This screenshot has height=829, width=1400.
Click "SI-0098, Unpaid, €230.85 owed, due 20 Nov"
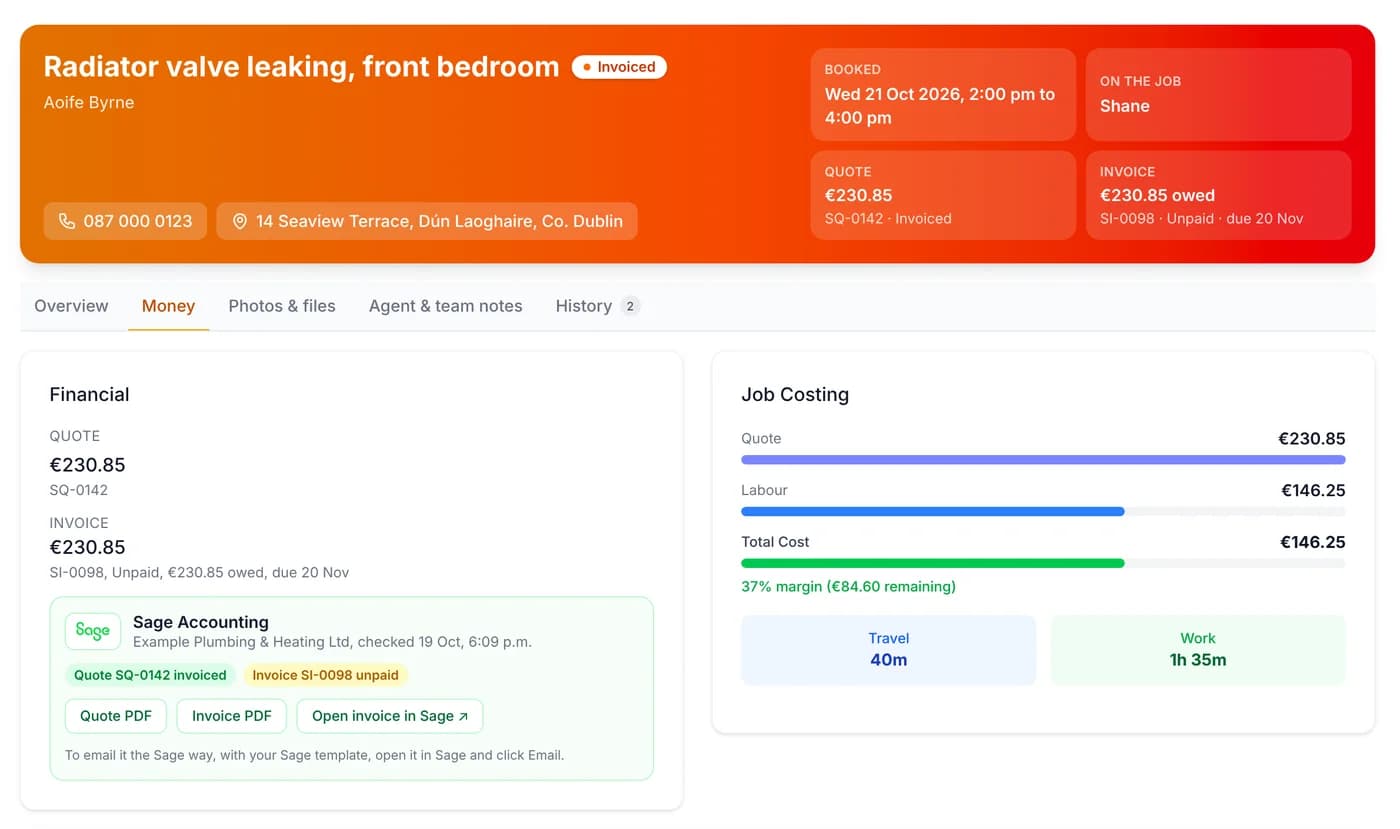[x=199, y=573]
